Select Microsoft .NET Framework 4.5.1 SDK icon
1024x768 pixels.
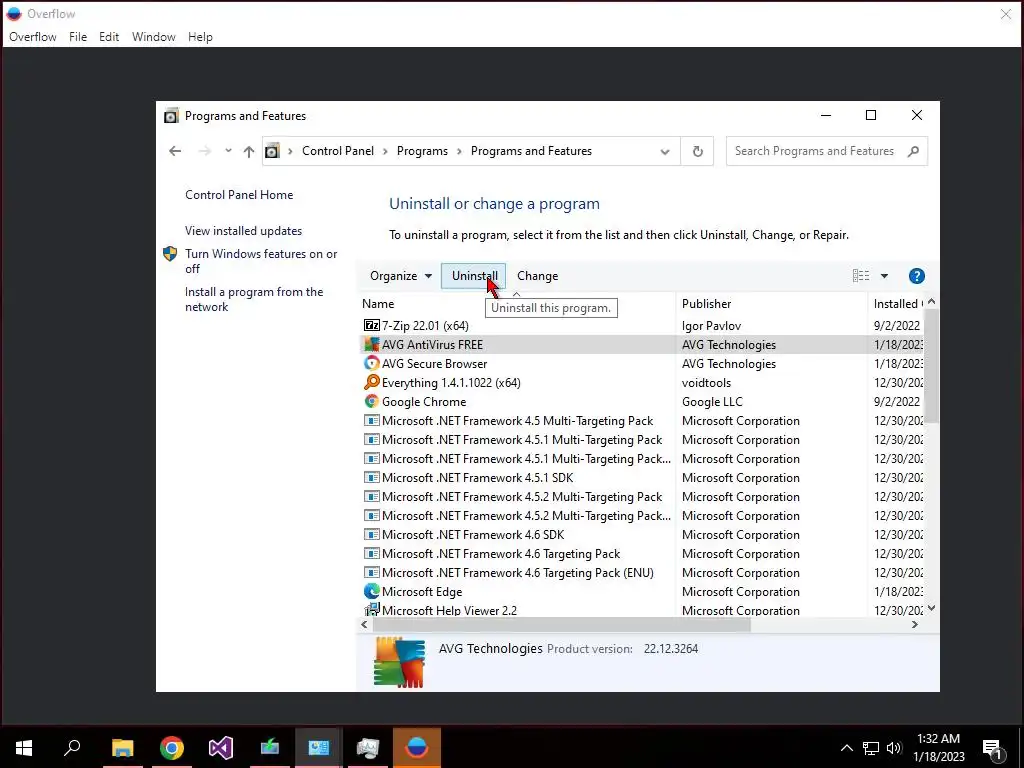pos(372,477)
